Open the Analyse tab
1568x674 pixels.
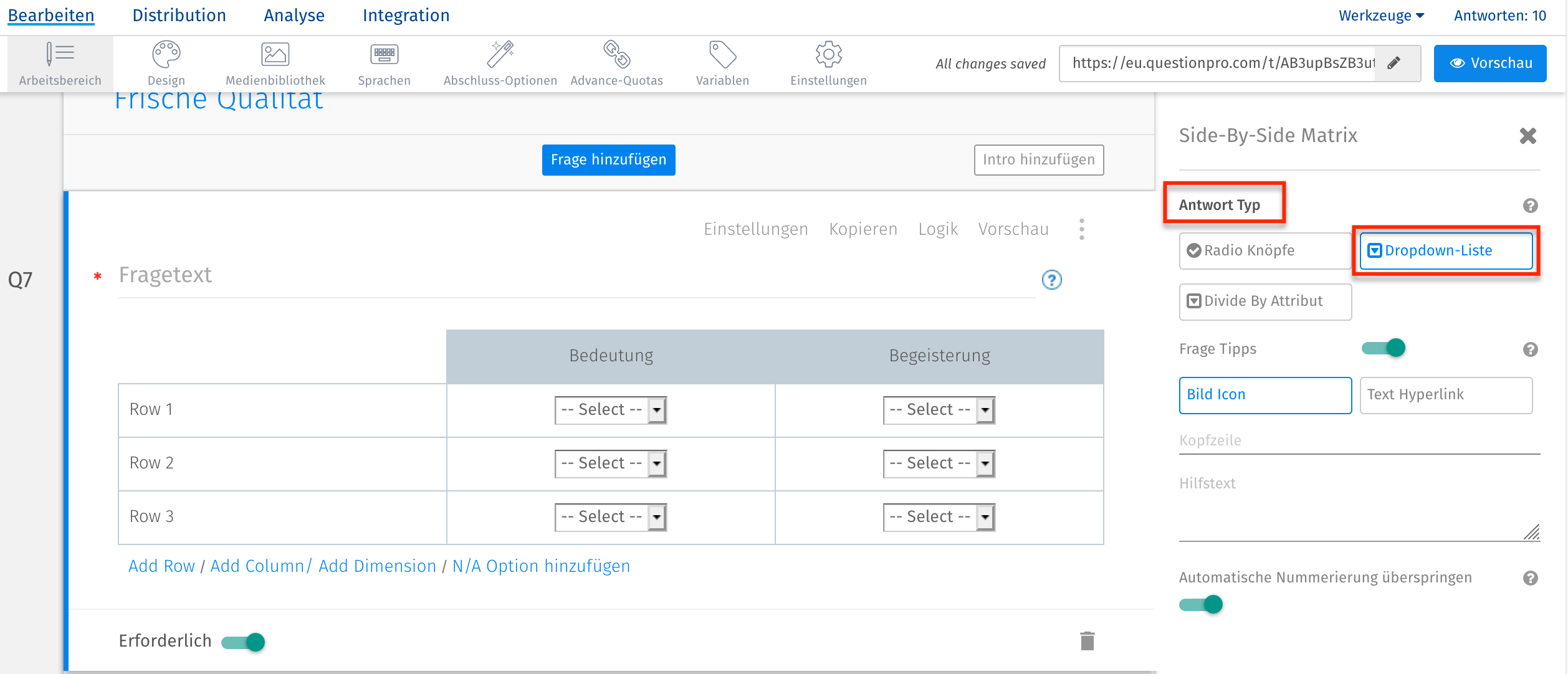[x=294, y=15]
